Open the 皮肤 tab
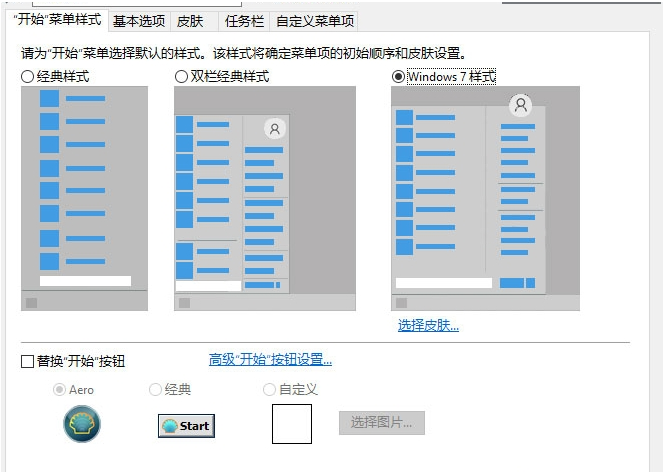This screenshot has width=663, height=472. [190, 21]
